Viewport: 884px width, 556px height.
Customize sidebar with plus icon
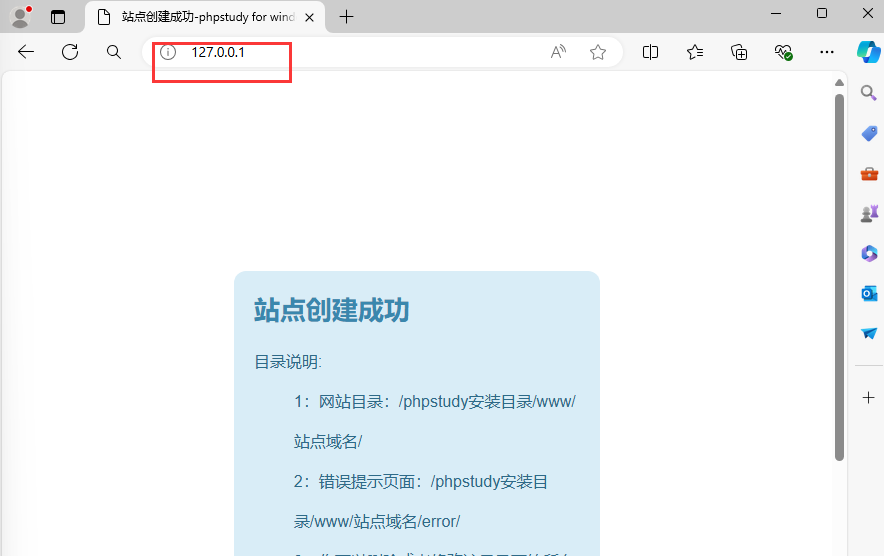click(869, 398)
